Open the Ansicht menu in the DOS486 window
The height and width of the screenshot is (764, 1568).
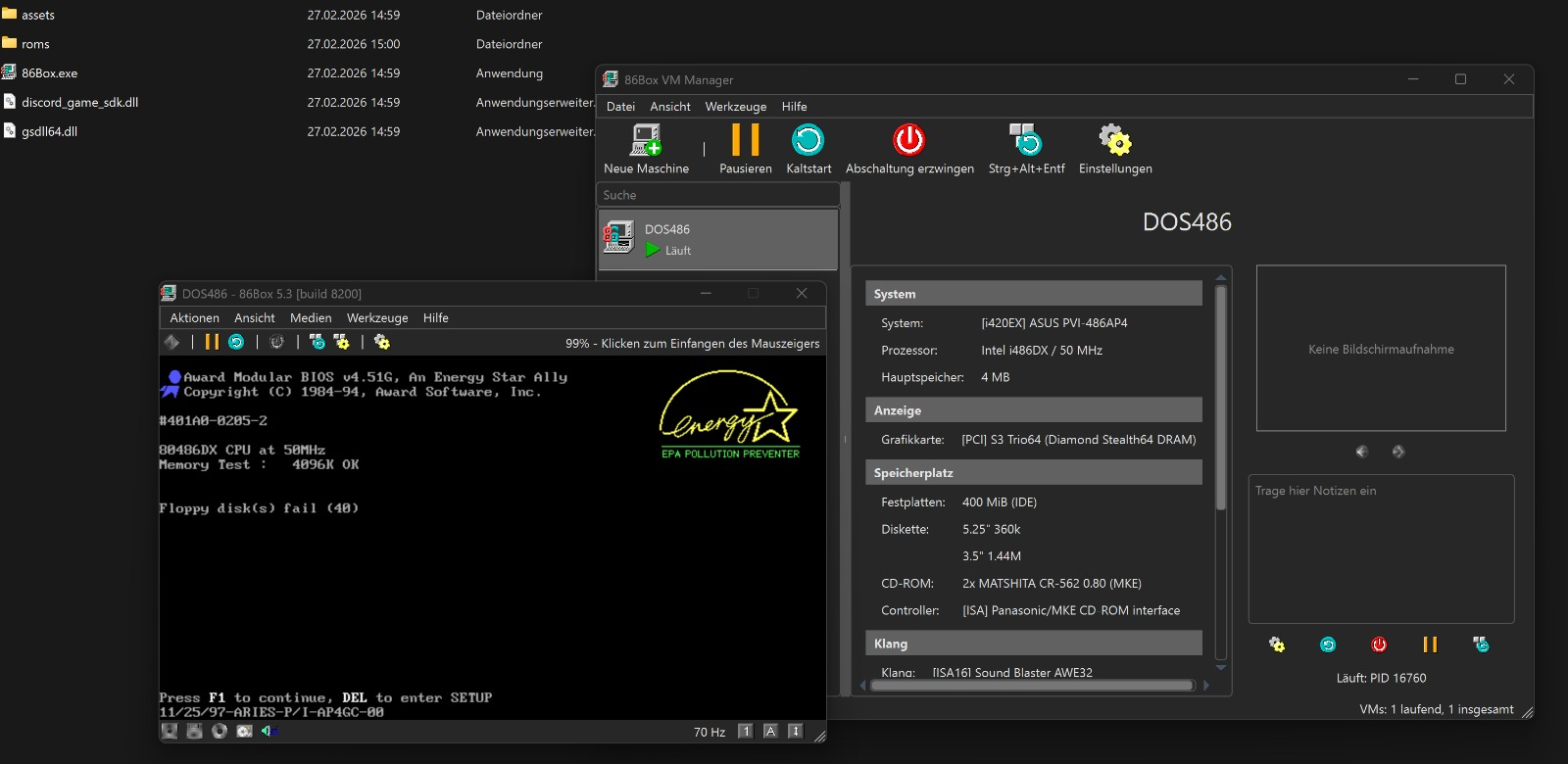[255, 318]
